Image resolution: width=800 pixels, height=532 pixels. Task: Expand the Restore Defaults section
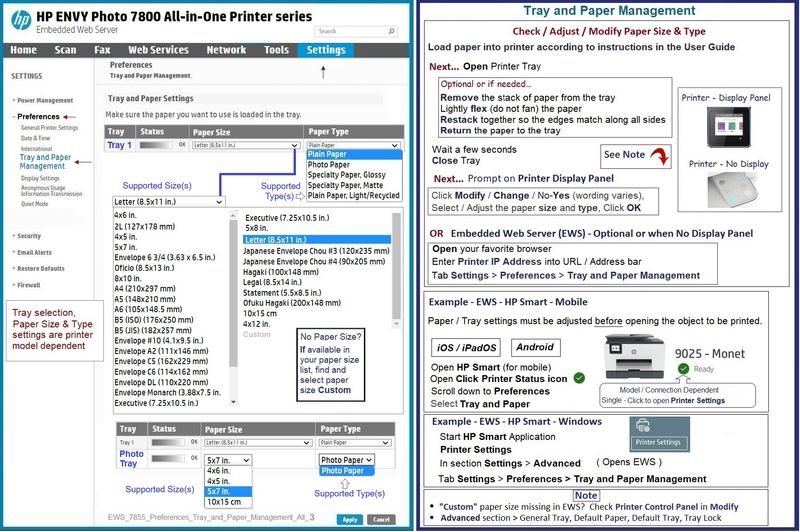41,269
